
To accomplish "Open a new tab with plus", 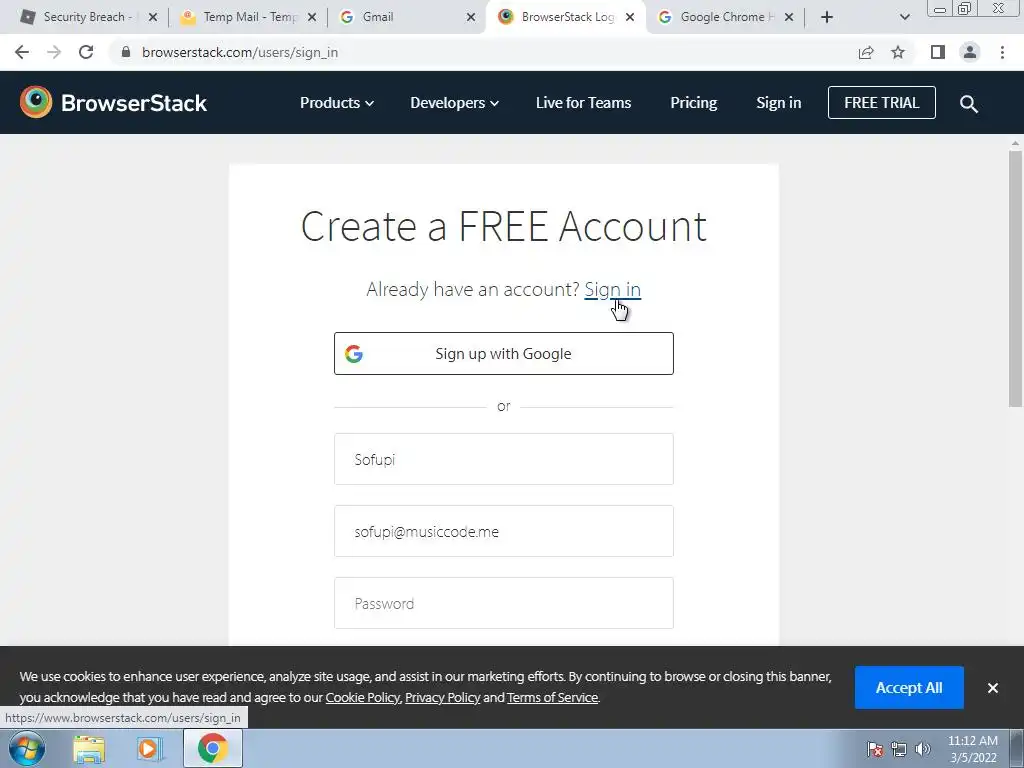I will click(827, 17).
